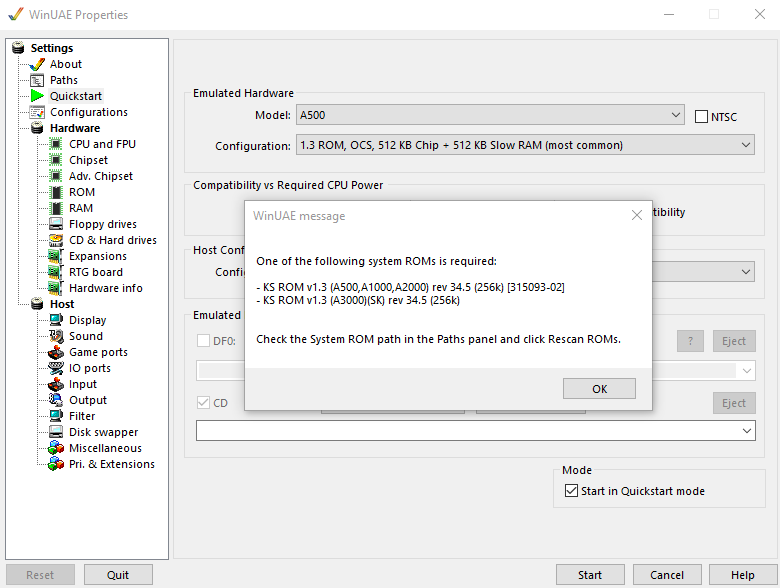Click the Configurations list icon

37,112
